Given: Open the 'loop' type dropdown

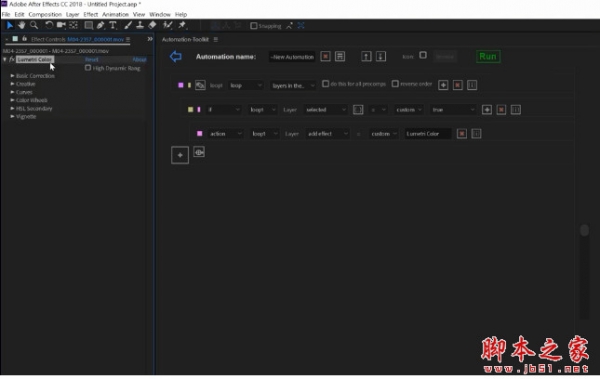Looking at the screenshot, I should (246, 85).
